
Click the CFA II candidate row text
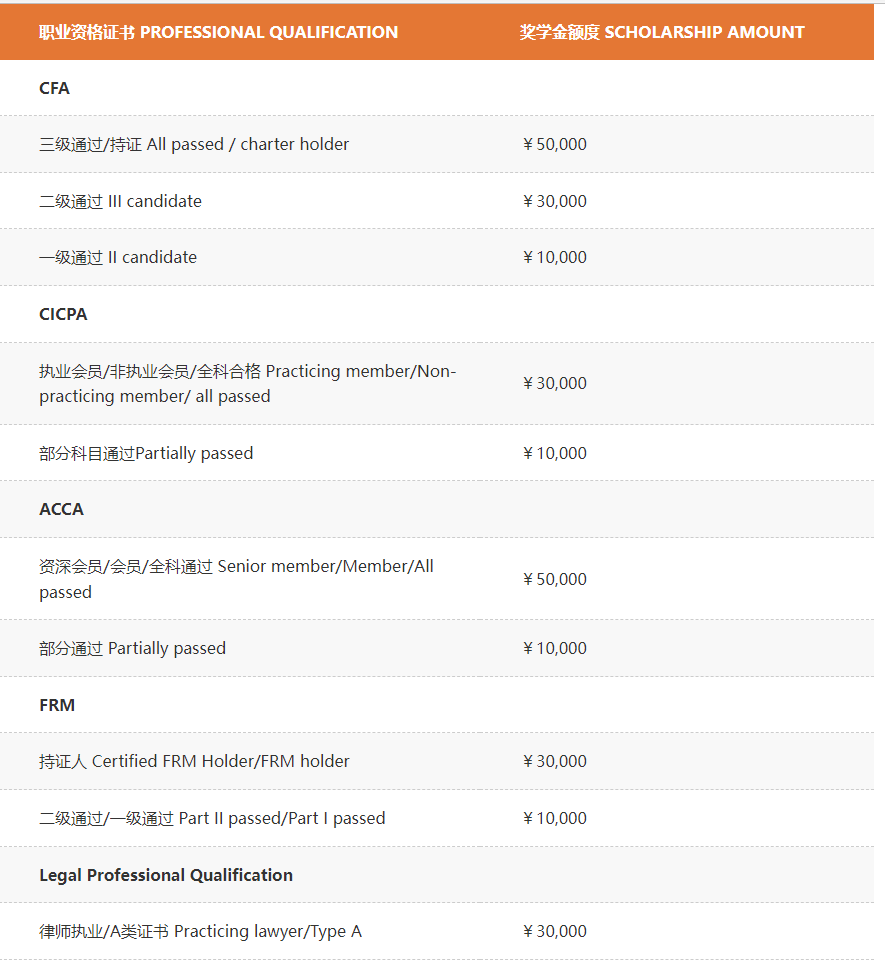(118, 257)
